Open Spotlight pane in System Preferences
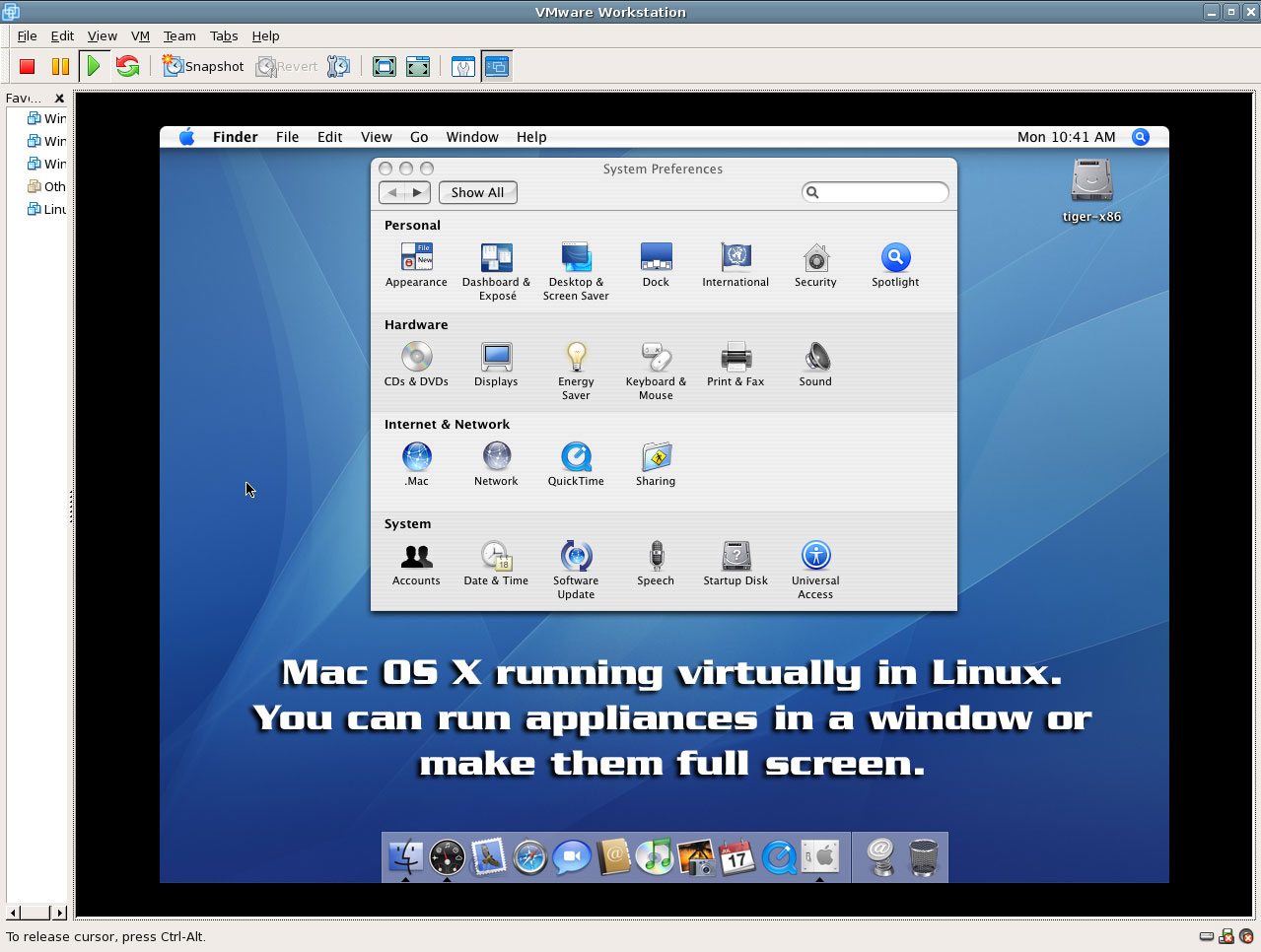The height and width of the screenshot is (952, 1261). click(x=895, y=266)
